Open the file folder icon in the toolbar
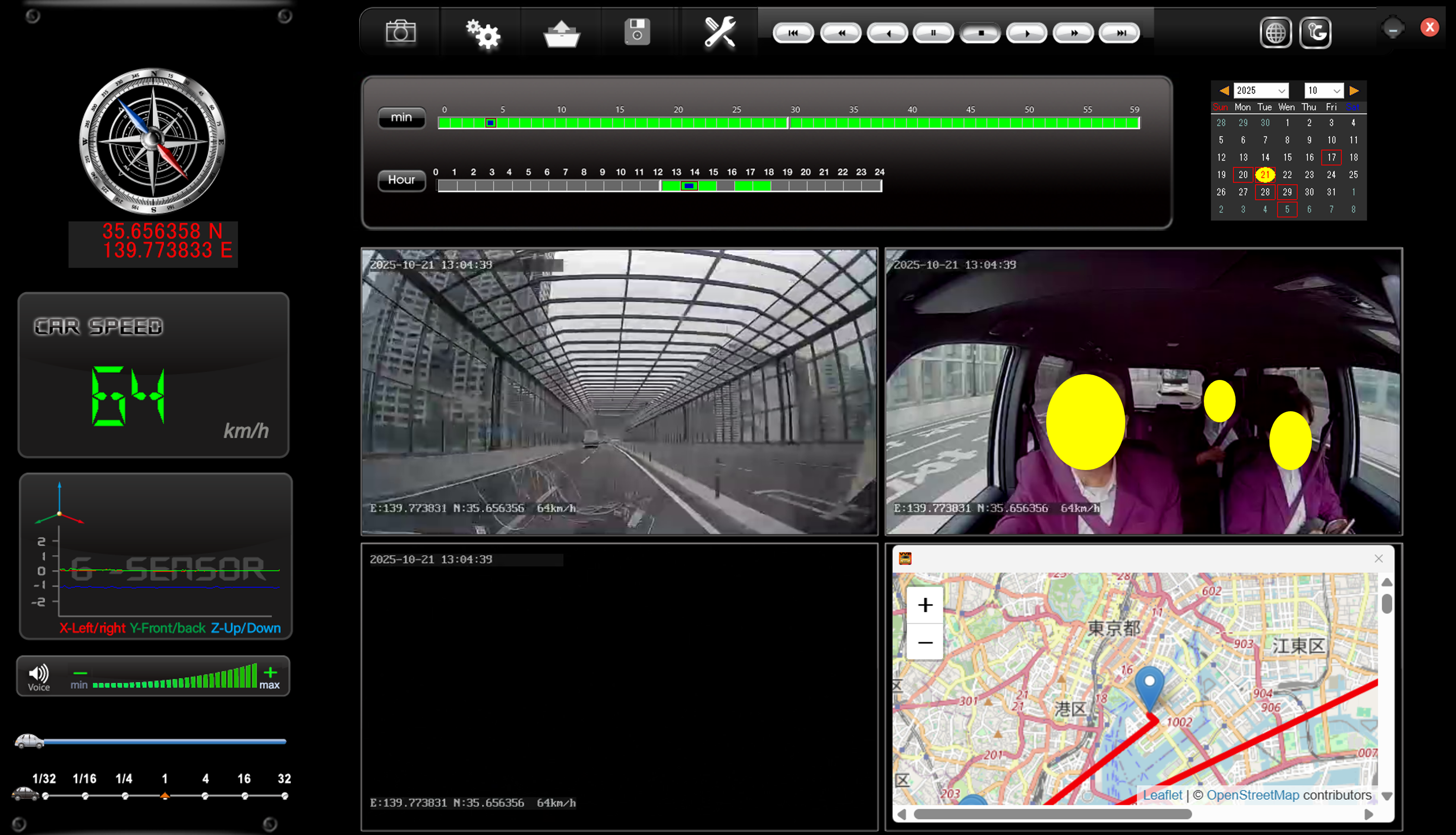The image size is (1456, 835). tap(561, 33)
